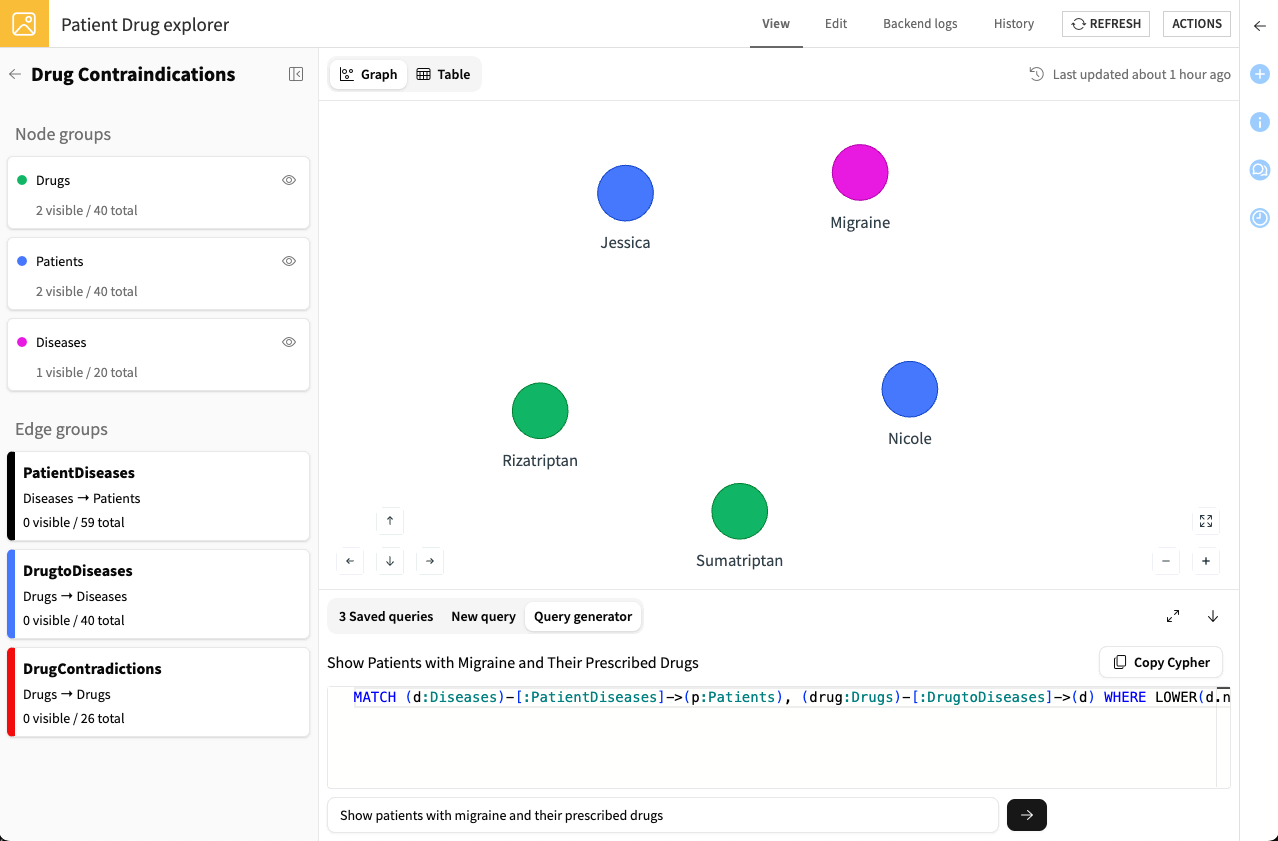1278x841 pixels.
Task: Expand the query panel to fullscreen
Action: [x=1173, y=616]
